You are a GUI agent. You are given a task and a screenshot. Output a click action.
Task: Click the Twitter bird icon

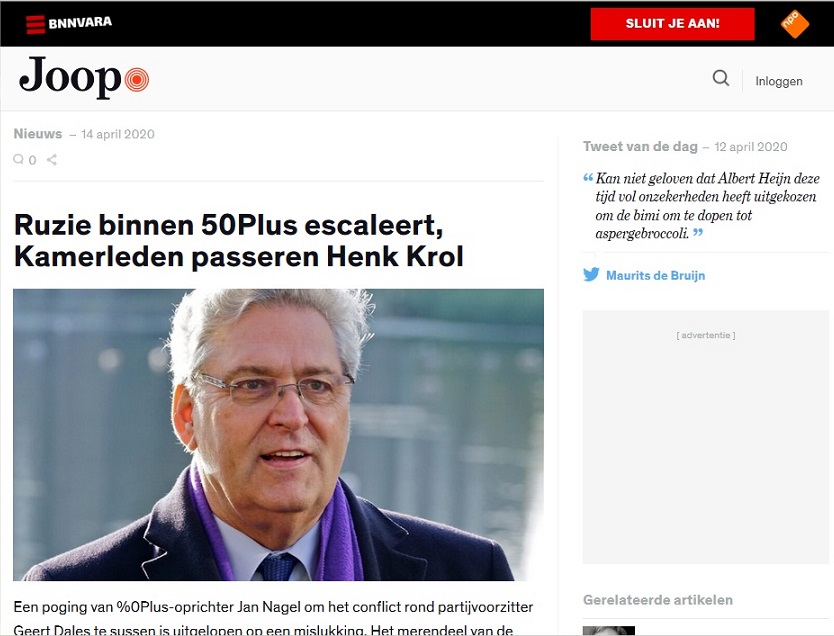tap(591, 274)
